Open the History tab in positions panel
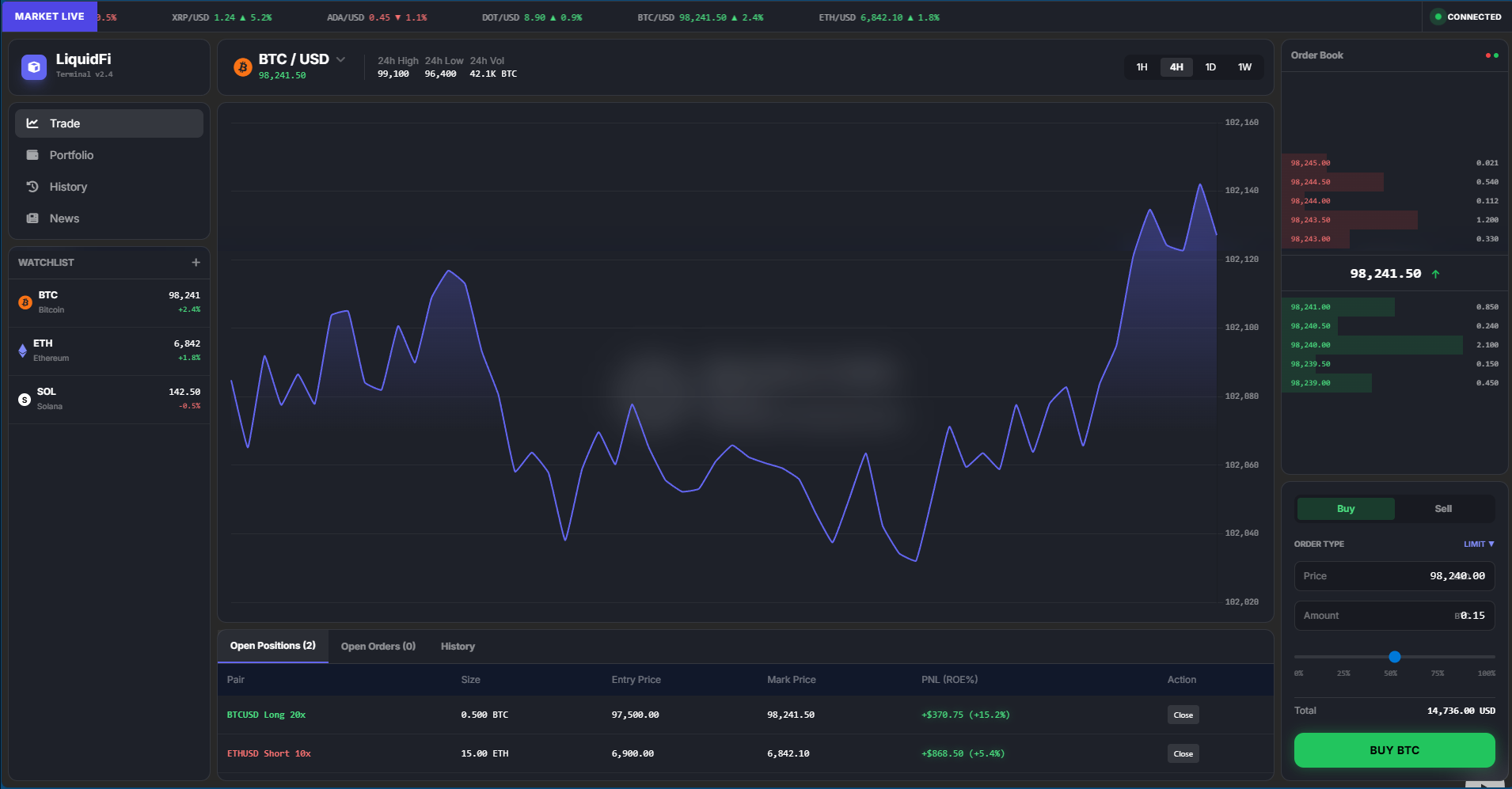The height and width of the screenshot is (789, 1512). 458,647
